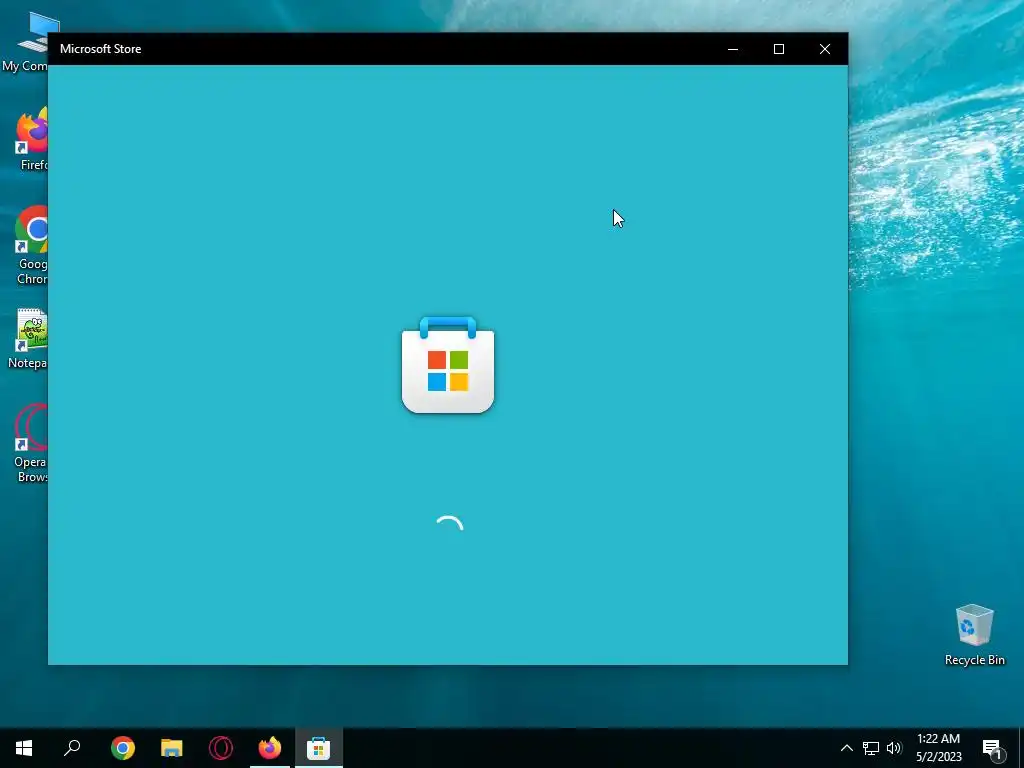The width and height of the screenshot is (1024, 768).
Task: Select the Recycle Bin desktop icon
Action: point(974,635)
